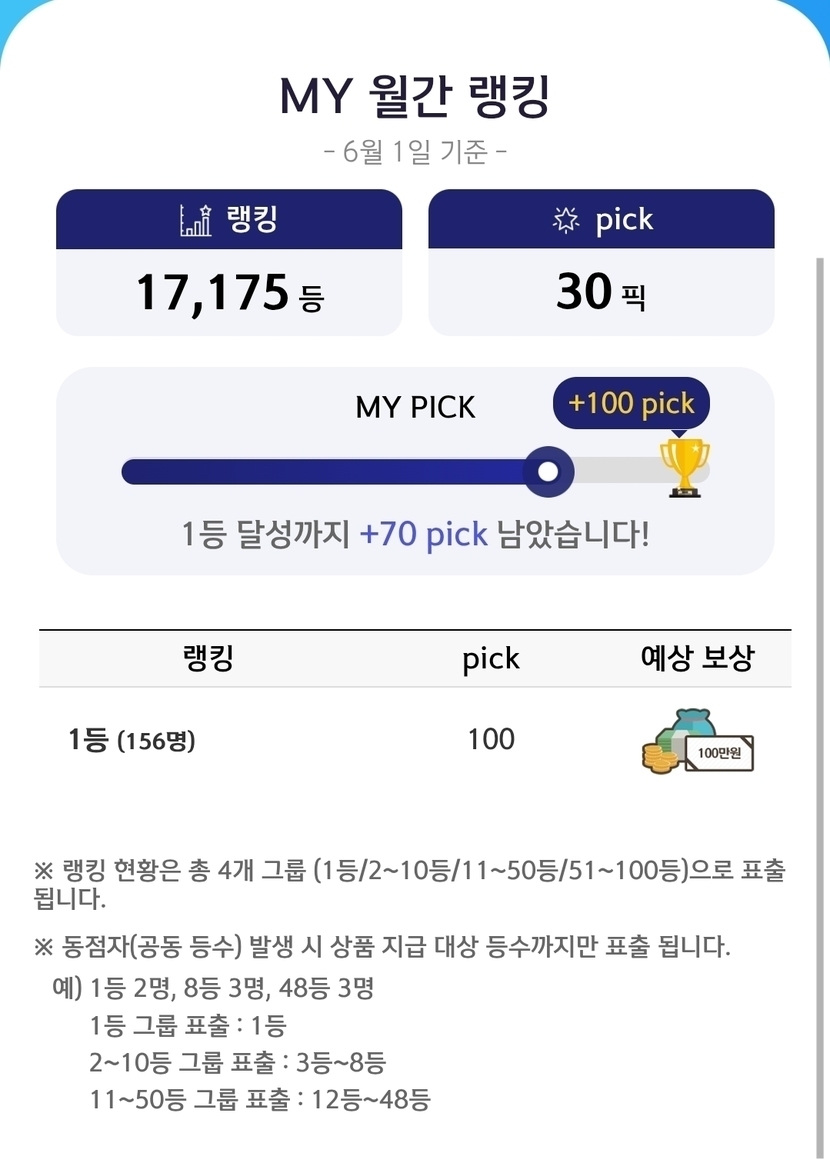Click the 랭킹 table column header
830x1163 pixels.
point(208,658)
